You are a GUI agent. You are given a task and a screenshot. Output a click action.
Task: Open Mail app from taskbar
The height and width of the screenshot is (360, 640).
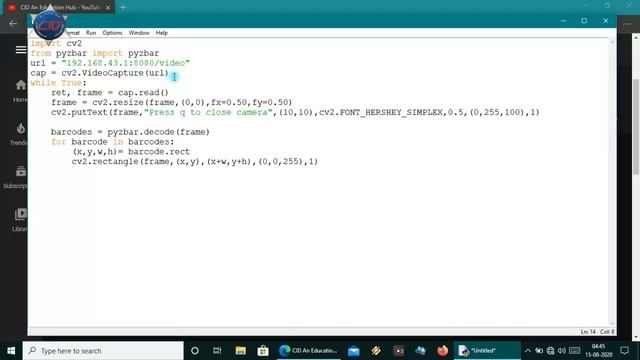pyautogui.click(x=353, y=351)
